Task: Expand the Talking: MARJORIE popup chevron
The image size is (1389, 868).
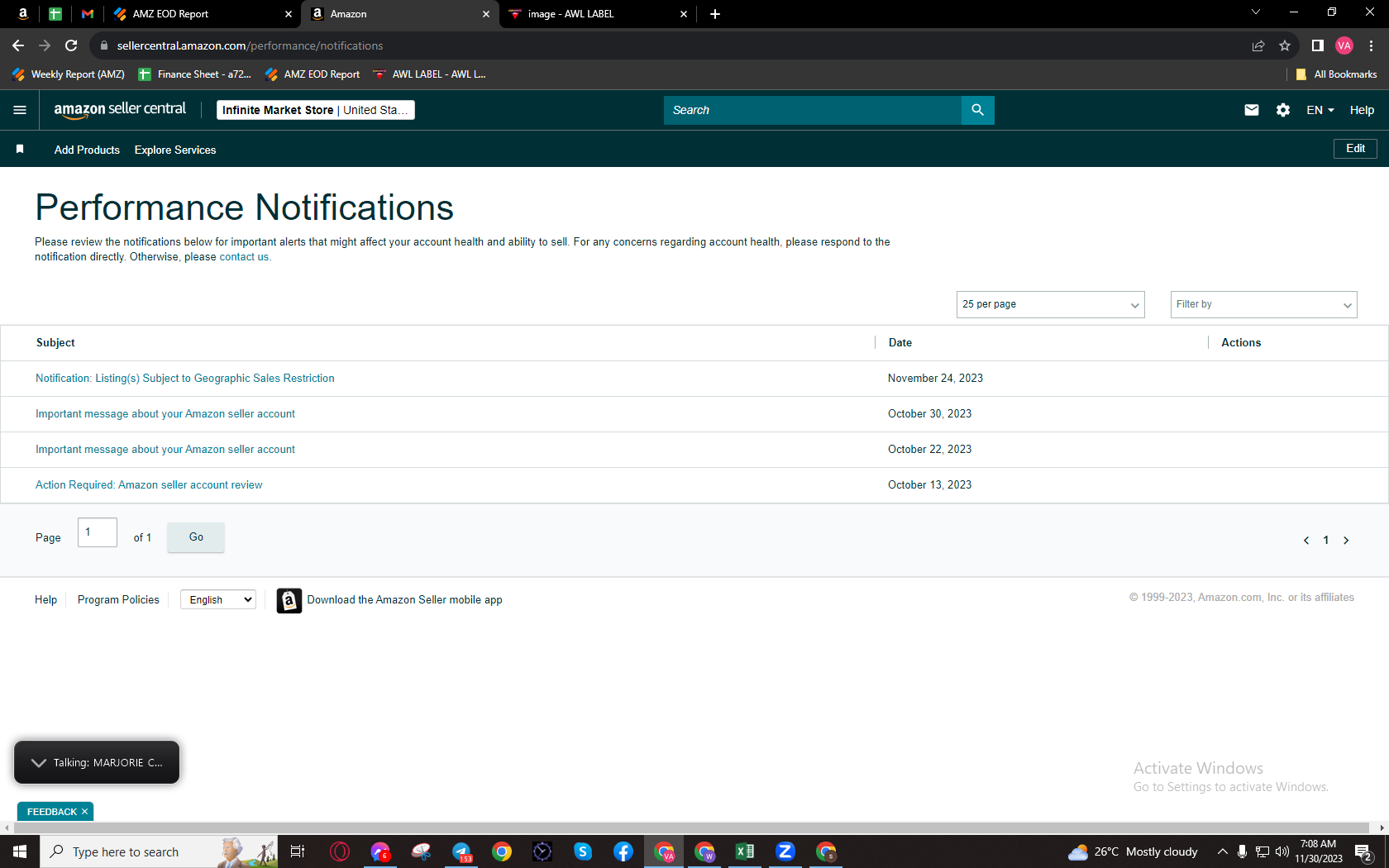Action: [38, 762]
